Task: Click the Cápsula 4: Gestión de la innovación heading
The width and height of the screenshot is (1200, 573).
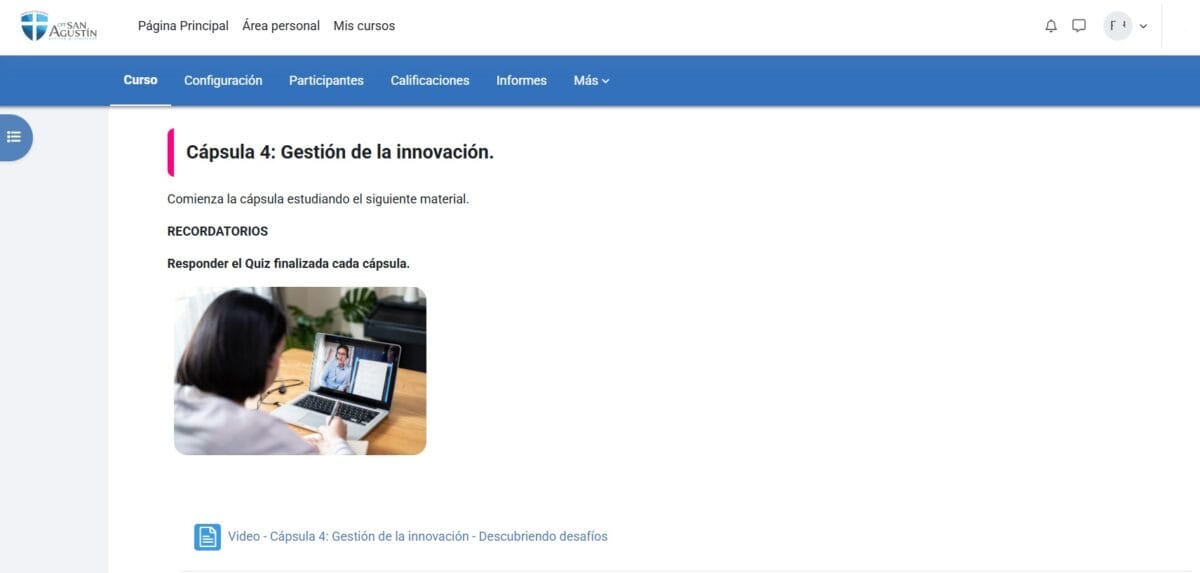Action: pyautogui.click(x=340, y=152)
